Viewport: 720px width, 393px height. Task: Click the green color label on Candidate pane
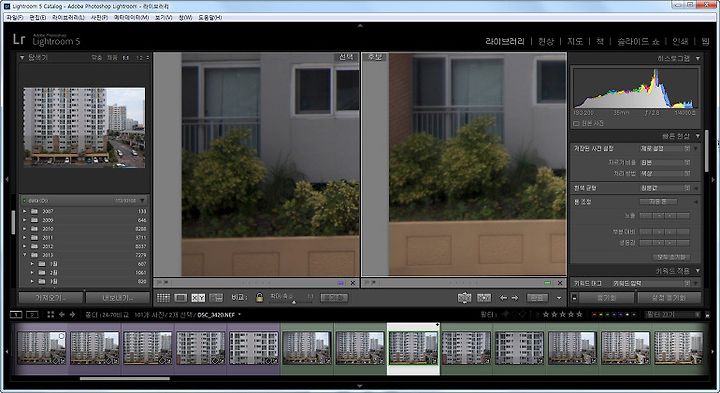tap(547, 283)
